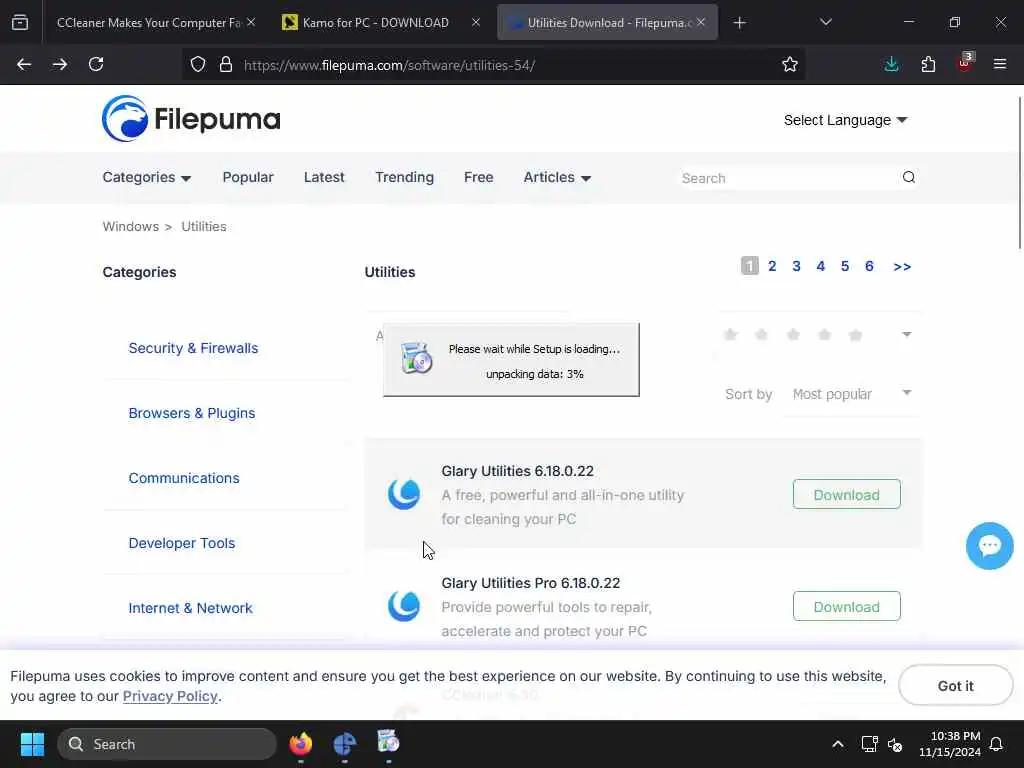Open the Latest section

[x=324, y=177]
